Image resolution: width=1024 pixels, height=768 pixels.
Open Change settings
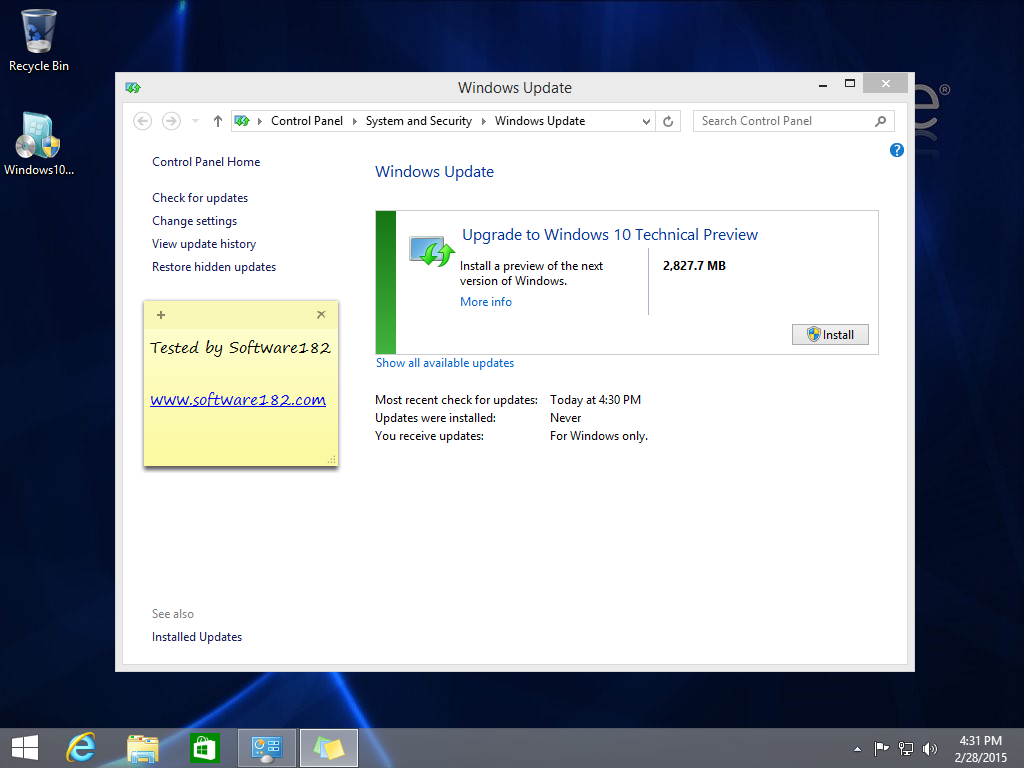194,221
